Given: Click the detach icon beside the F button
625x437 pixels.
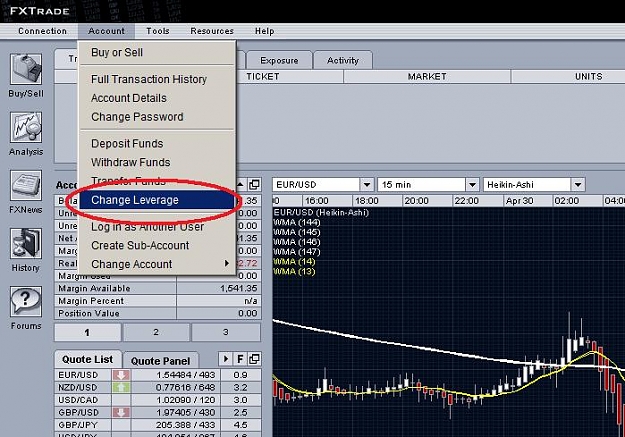Looking at the screenshot, I should pos(254,359).
